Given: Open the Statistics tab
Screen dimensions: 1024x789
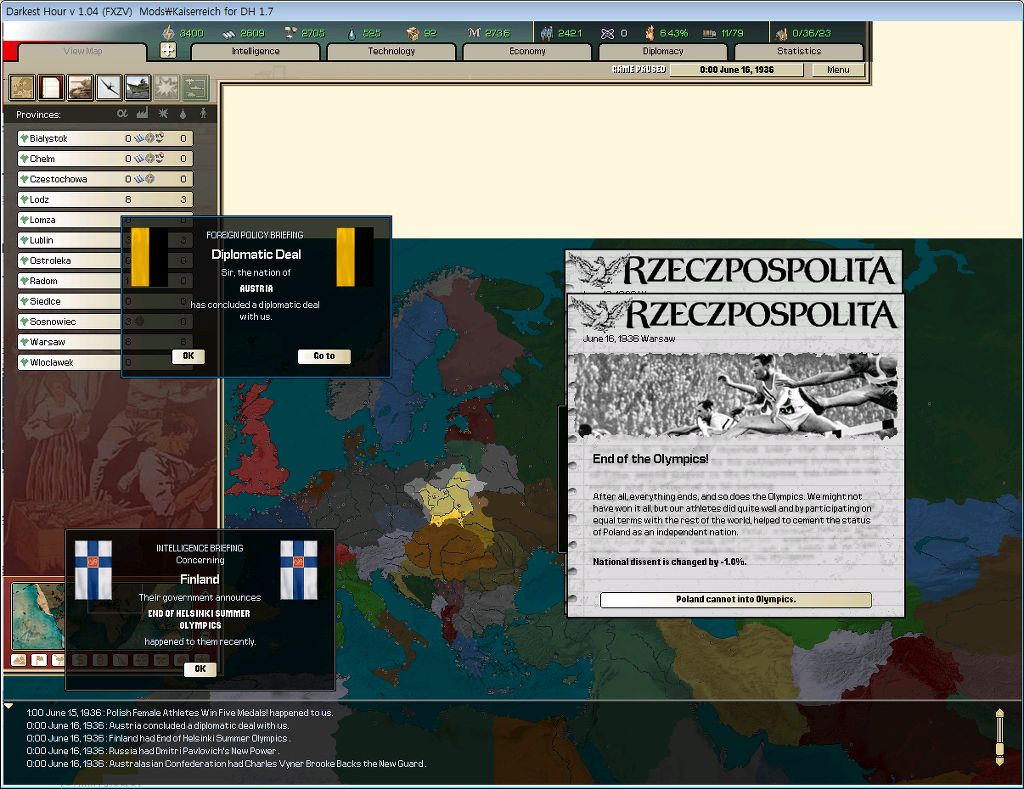Looking at the screenshot, I should pyautogui.click(x=799, y=51).
